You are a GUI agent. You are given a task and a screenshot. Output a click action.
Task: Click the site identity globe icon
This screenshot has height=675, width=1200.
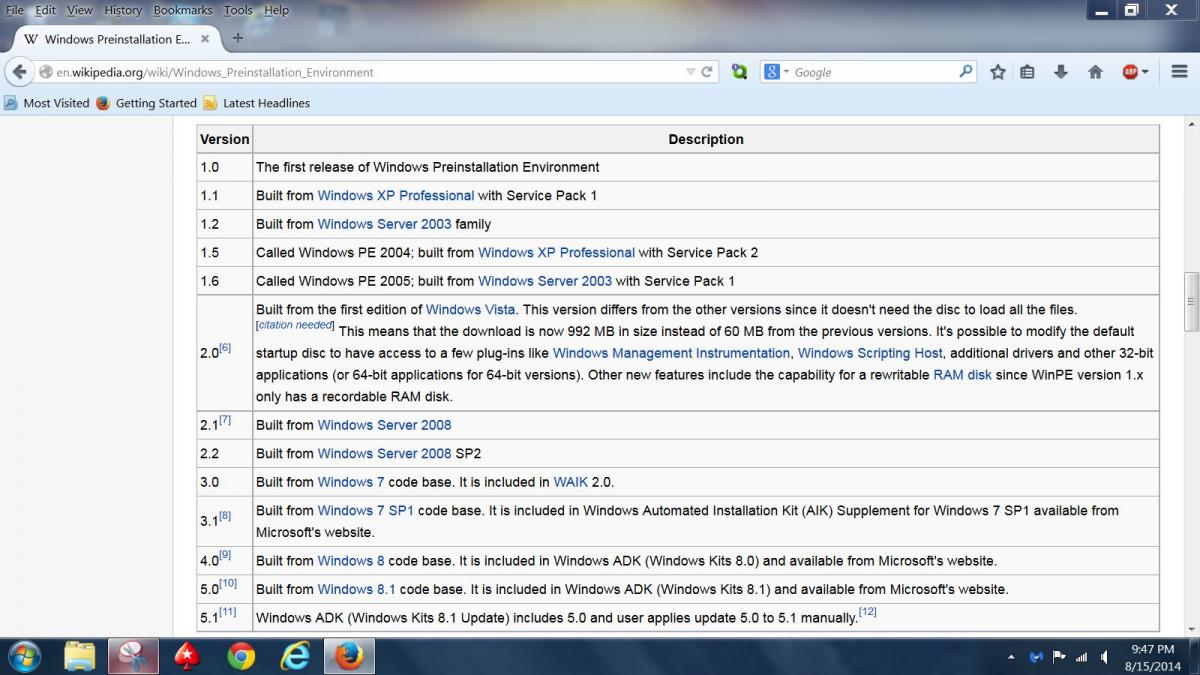tap(46, 72)
